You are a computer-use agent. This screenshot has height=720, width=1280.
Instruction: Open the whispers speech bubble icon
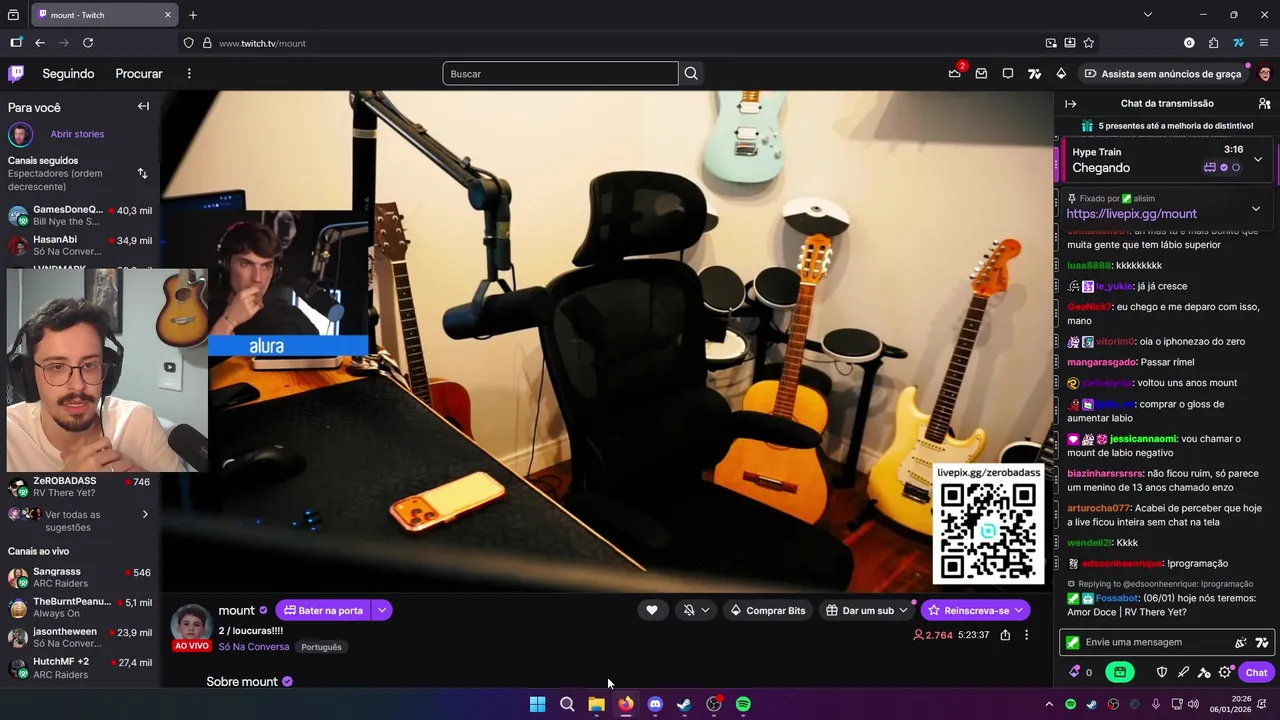1008,73
